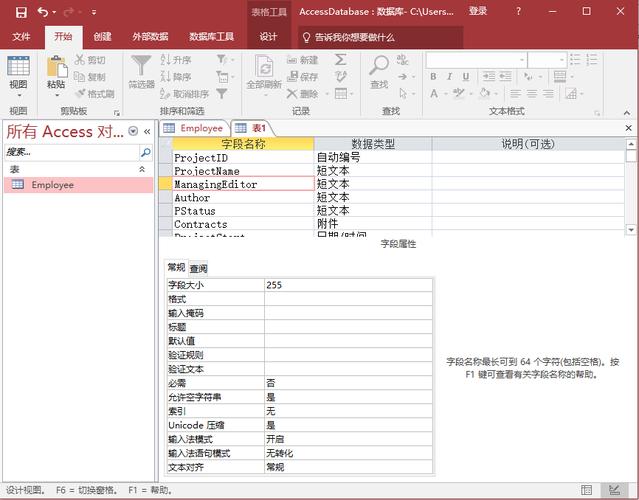Click the Save record (保存) icon
The height and width of the screenshot is (500, 639).
[293, 76]
